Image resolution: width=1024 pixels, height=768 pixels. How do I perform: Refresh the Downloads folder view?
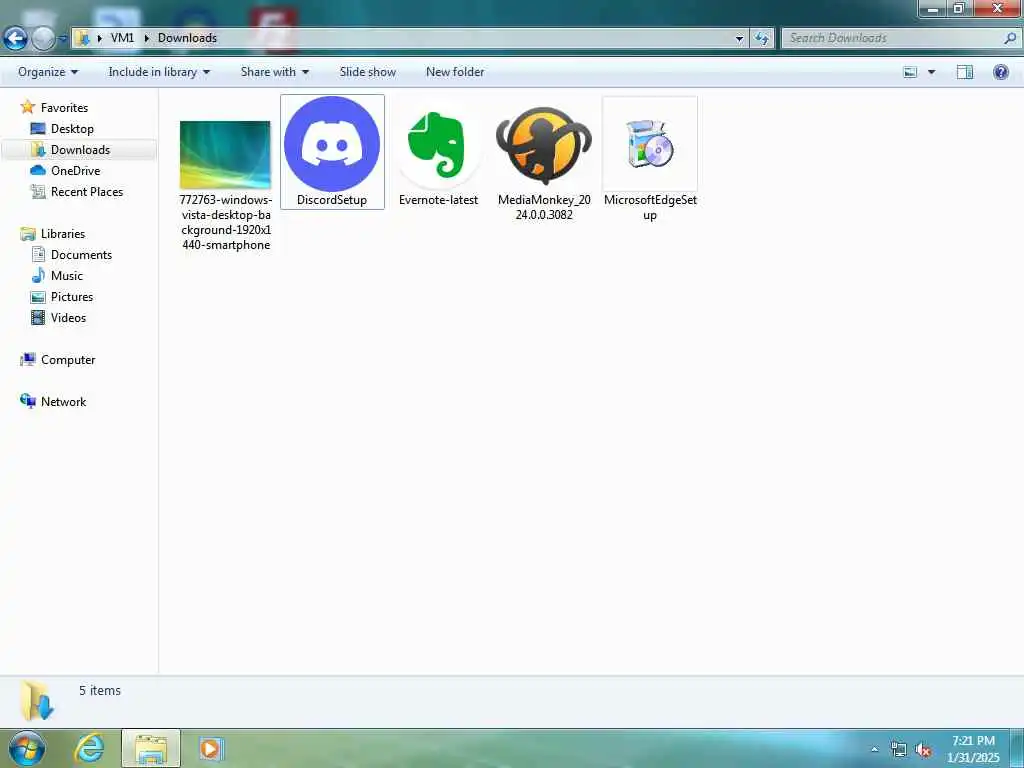[762, 39]
